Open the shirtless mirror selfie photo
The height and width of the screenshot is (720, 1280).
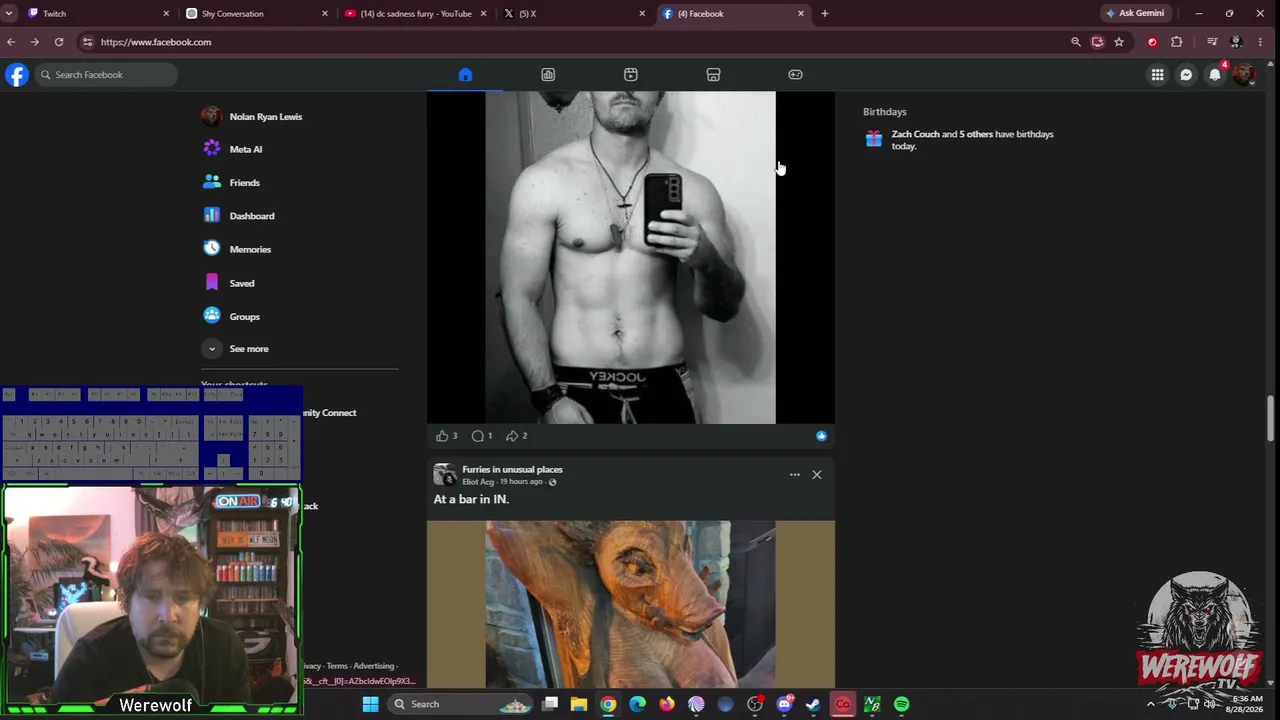631,258
